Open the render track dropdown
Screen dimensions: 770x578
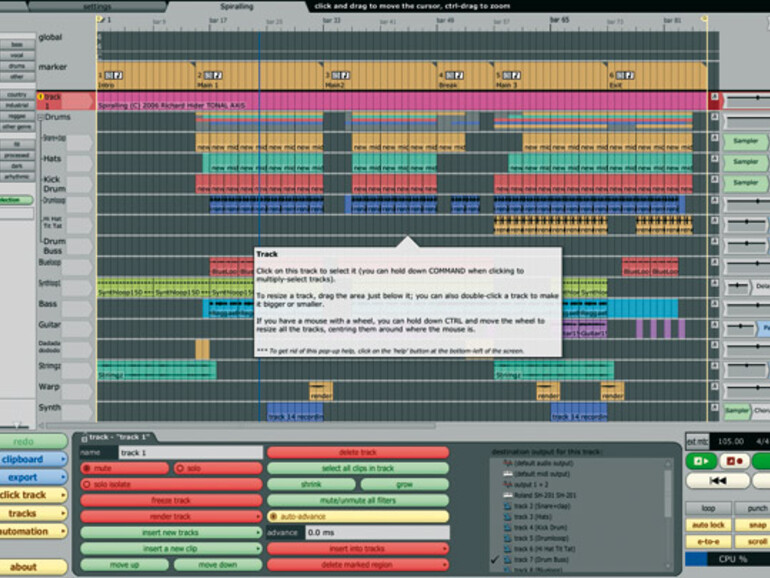170,516
